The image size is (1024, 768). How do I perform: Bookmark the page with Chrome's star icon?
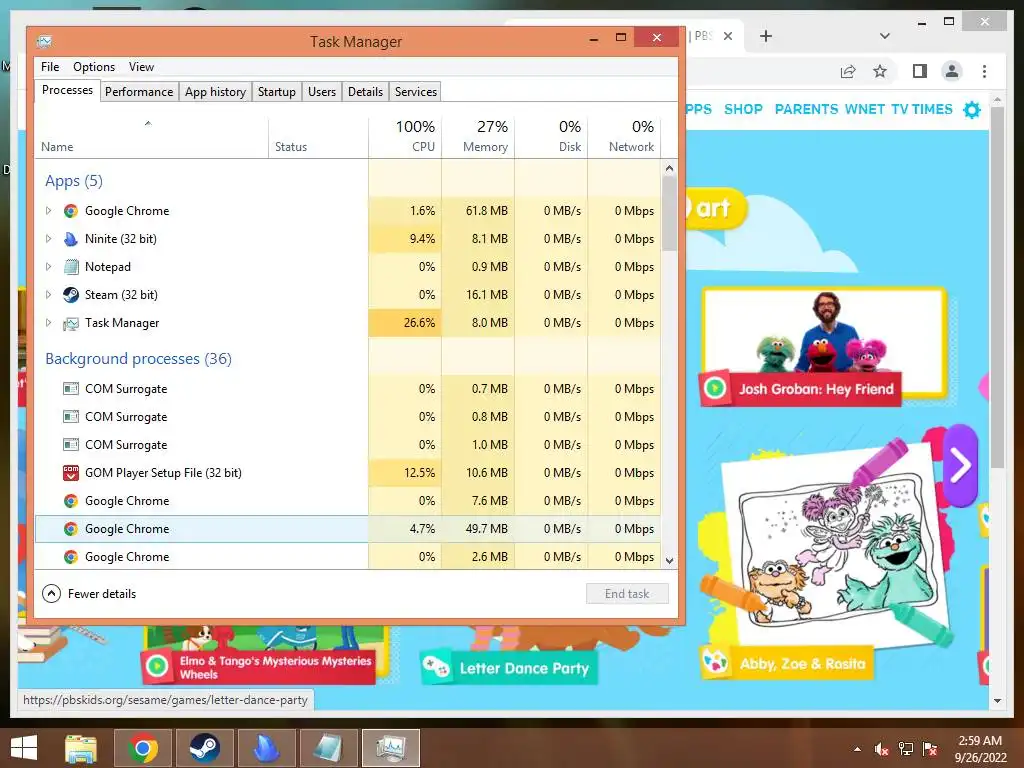pos(880,71)
